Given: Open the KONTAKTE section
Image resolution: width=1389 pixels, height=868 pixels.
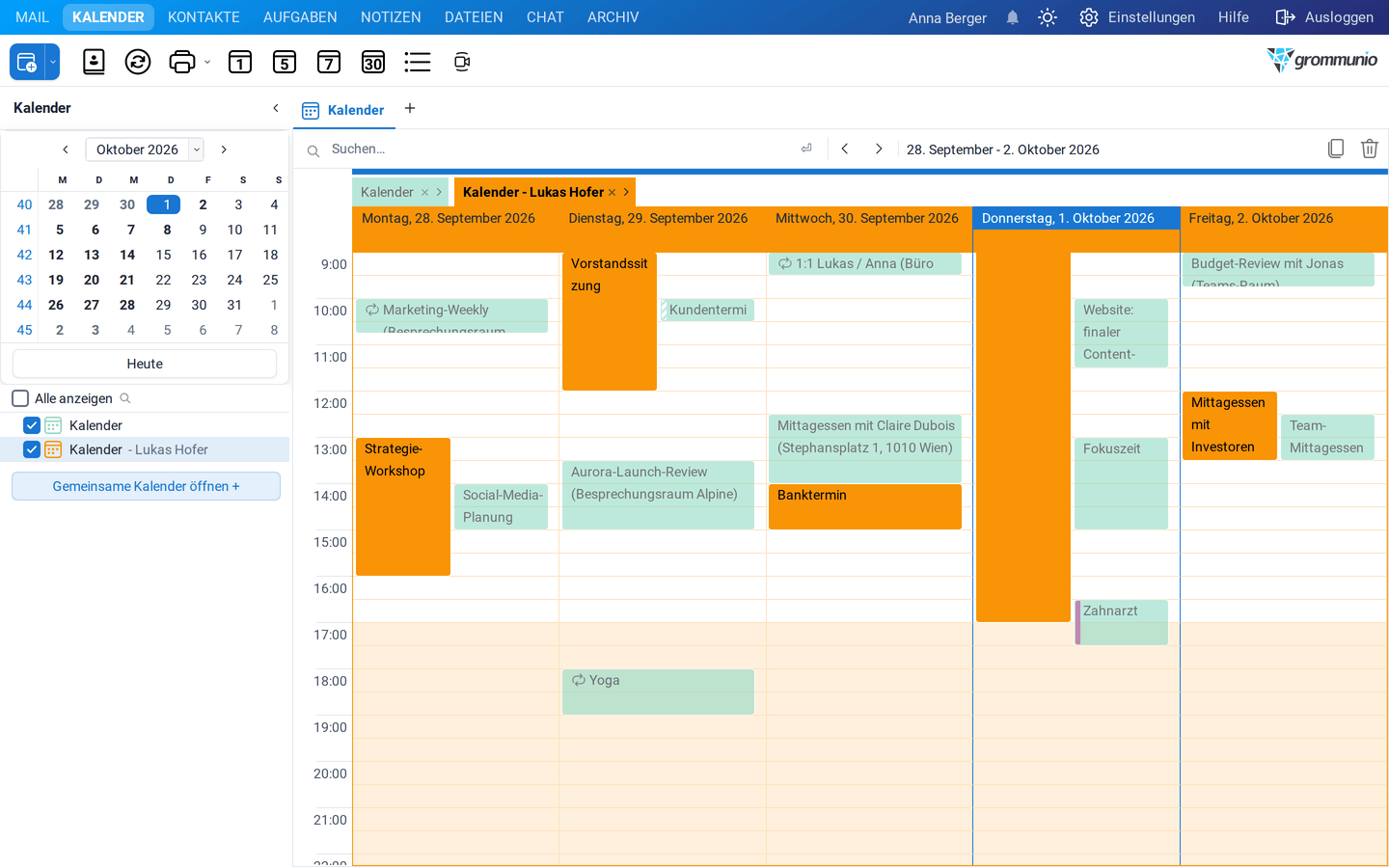Looking at the screenshot, I should click(x=204, y=17).
